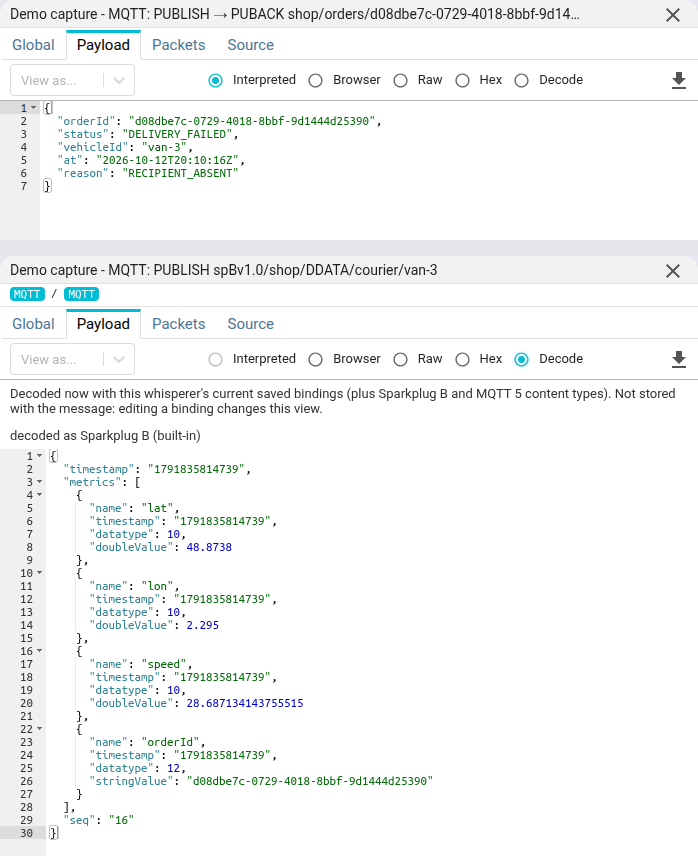Image resolution: width=698 pixels, height=856 pixels.
Task: Click lon doubleValue 2.295
Action: 202,625
